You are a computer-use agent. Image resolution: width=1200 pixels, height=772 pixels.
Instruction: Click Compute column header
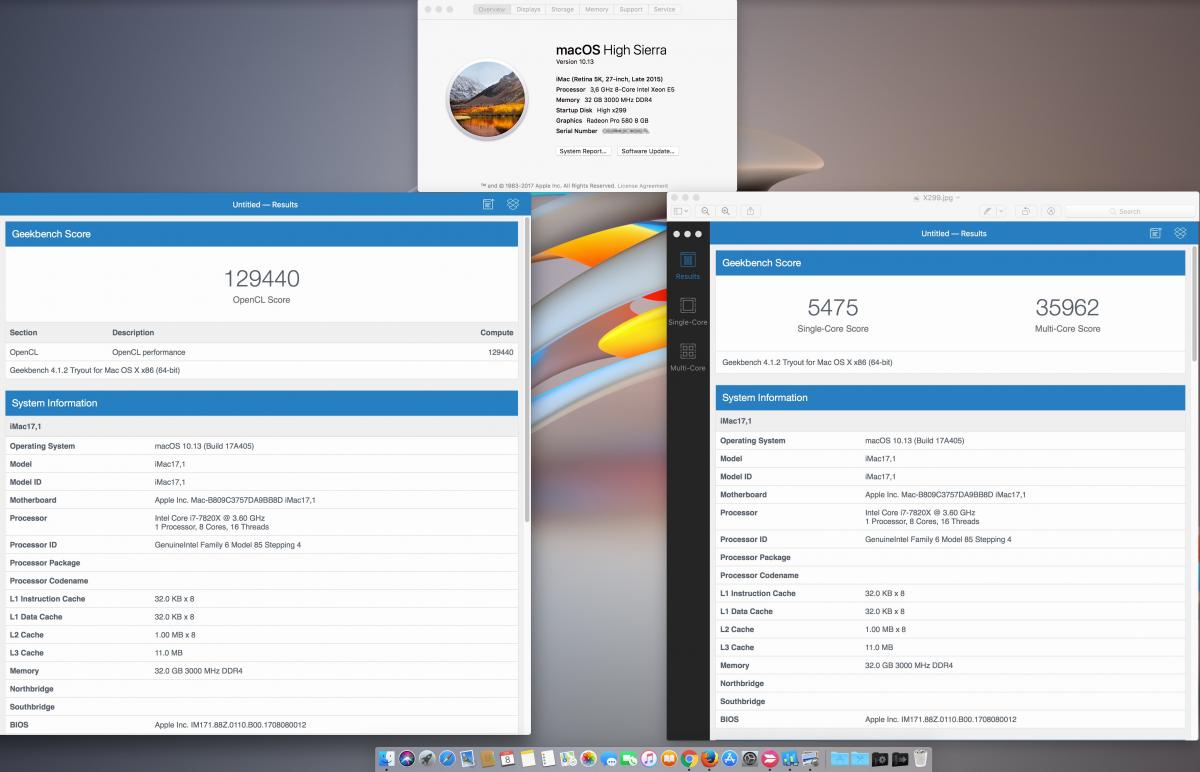point(496,332)
